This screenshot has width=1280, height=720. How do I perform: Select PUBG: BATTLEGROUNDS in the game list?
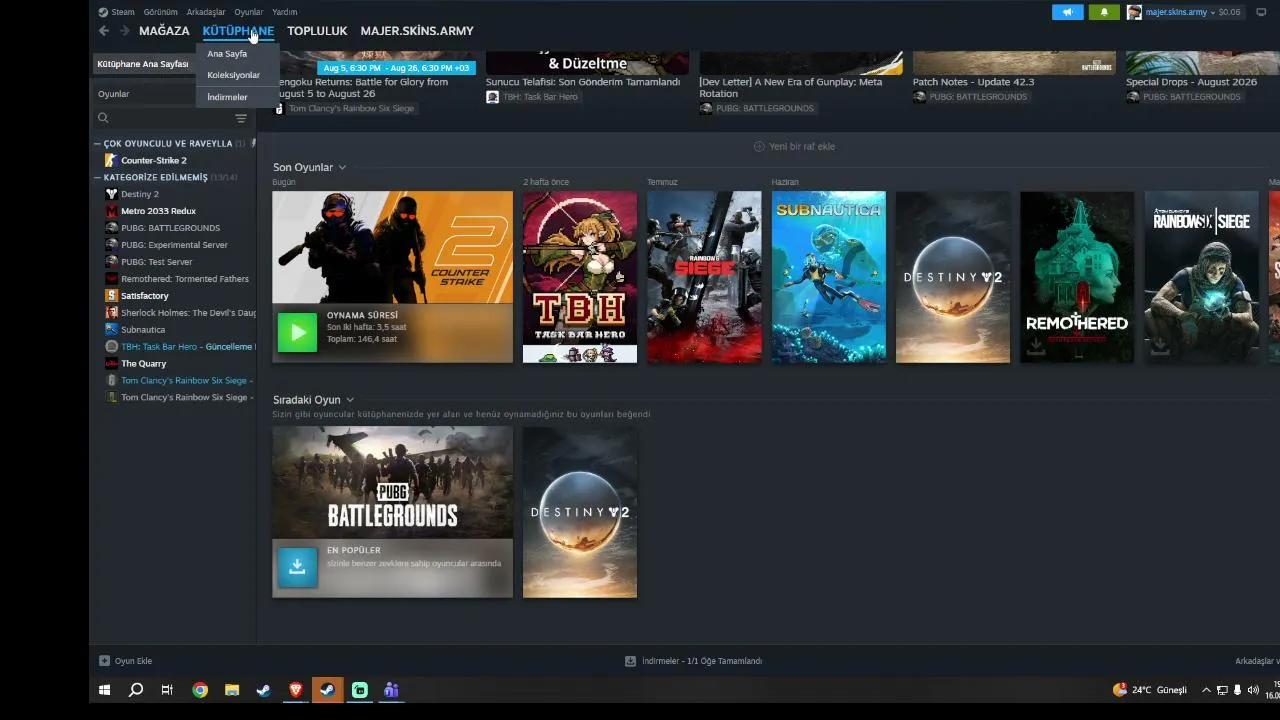click(x=170, y=228)
